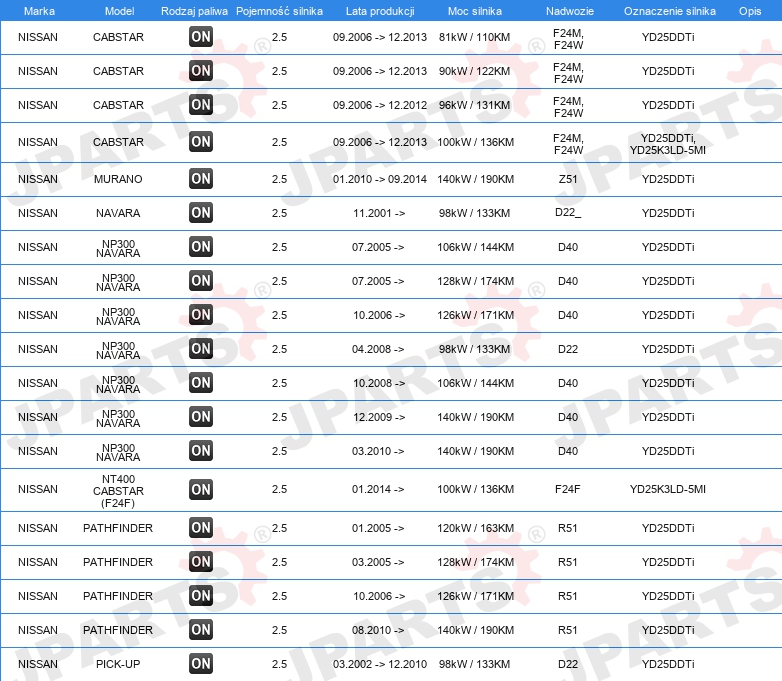Click the ON fuel icon in the CABSTAR 100kW / 136KM row
This screenshot has height=681, width=782.
201,141
